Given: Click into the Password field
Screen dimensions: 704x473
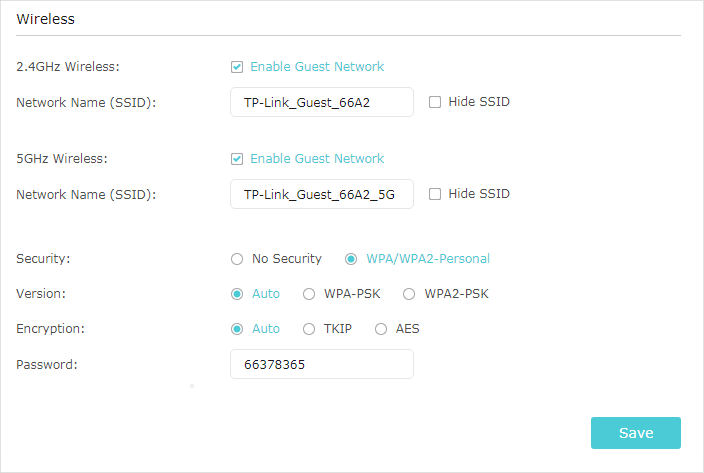Looking at the screenshot, I should (321, 364).
